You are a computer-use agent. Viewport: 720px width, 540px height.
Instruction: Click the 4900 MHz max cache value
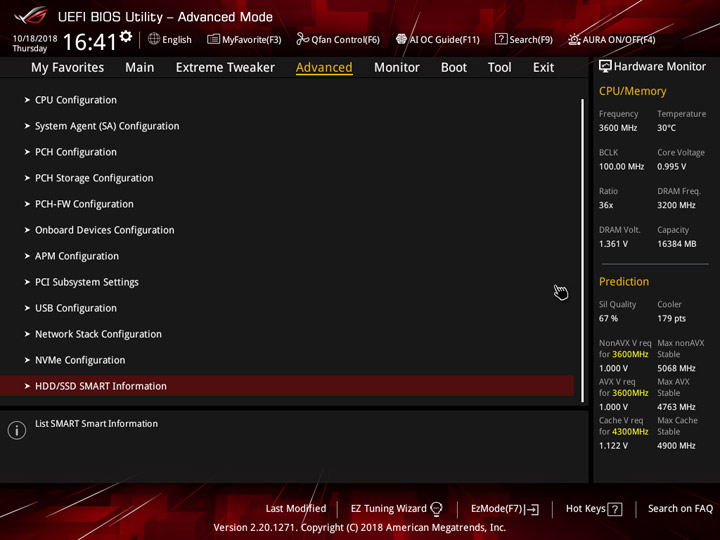pyautogui.click(x=676, y=446)
